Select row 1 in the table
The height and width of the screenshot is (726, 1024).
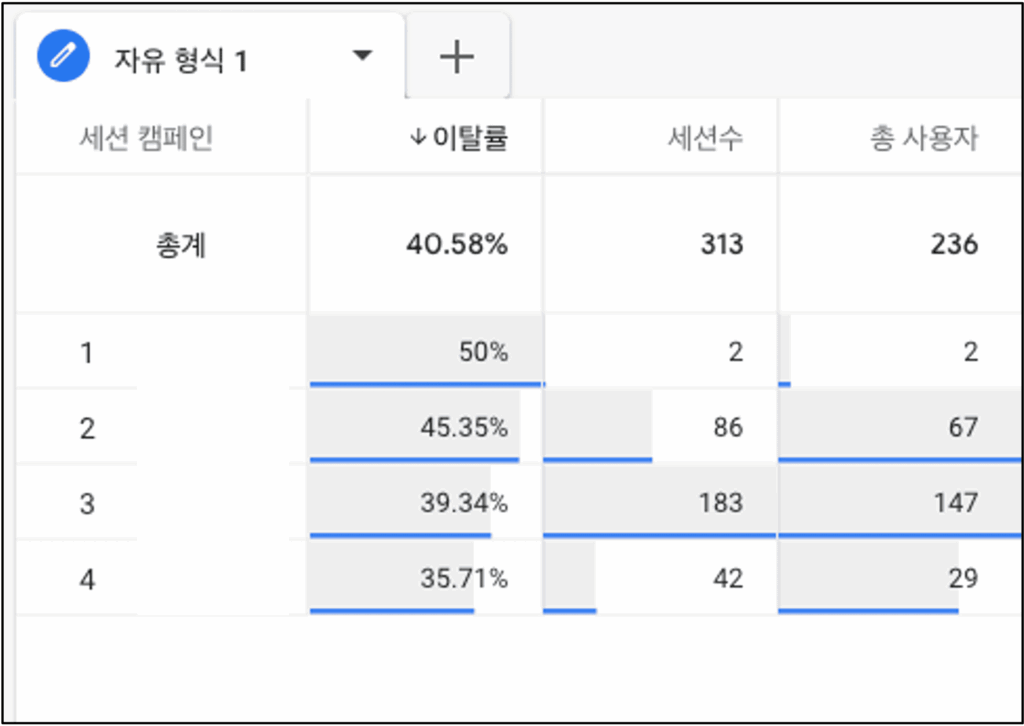point(87,352)
